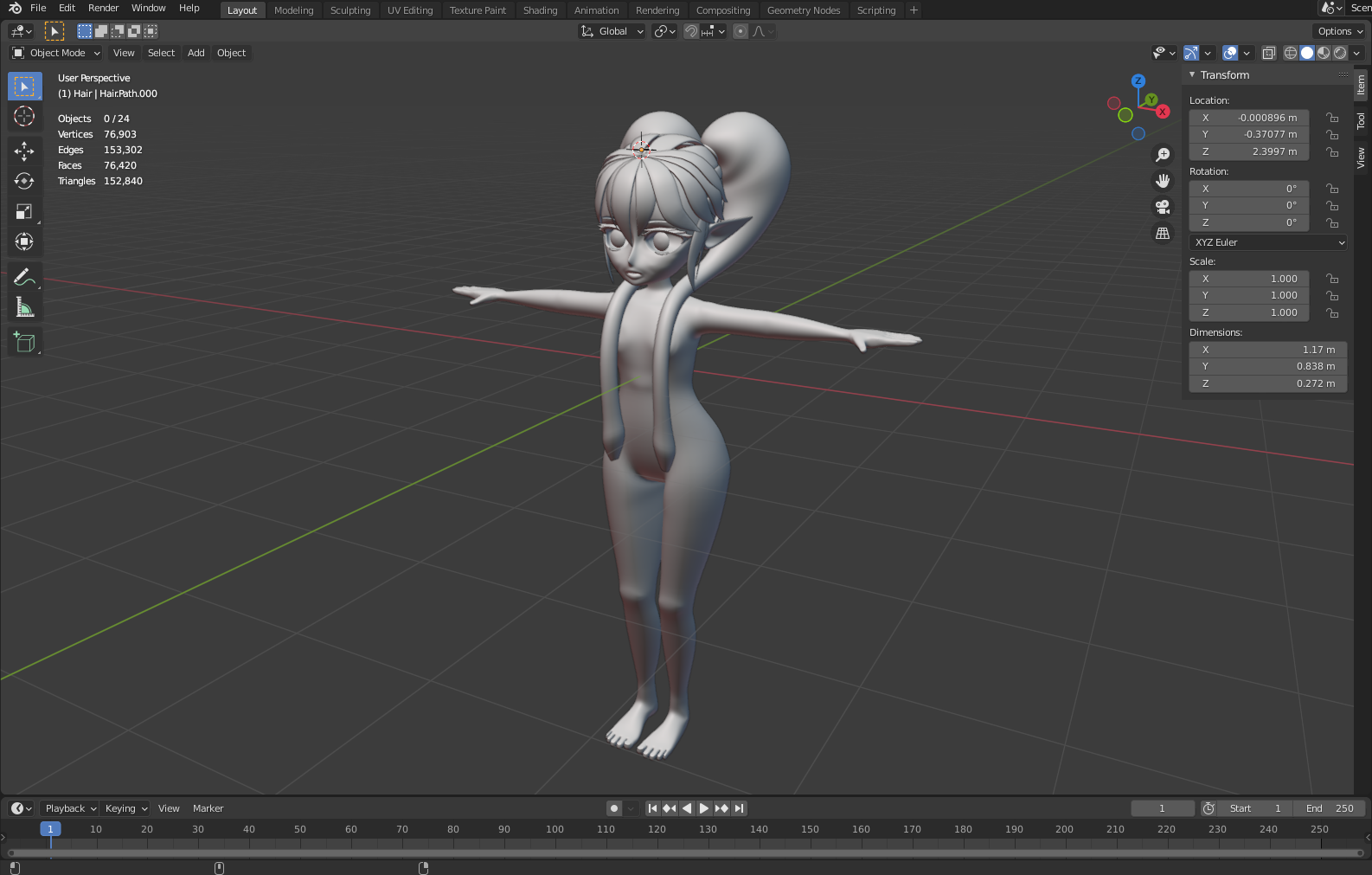The image size is (1372, 875).
Task: Open the Render menu
Action: click(x=103, y=8)
